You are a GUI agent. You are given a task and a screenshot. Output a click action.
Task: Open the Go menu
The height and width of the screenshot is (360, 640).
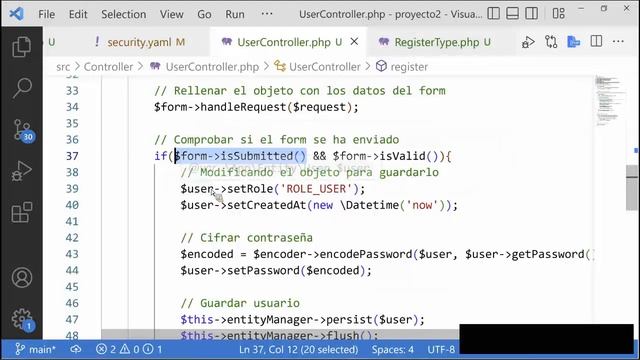click(204, 14)
